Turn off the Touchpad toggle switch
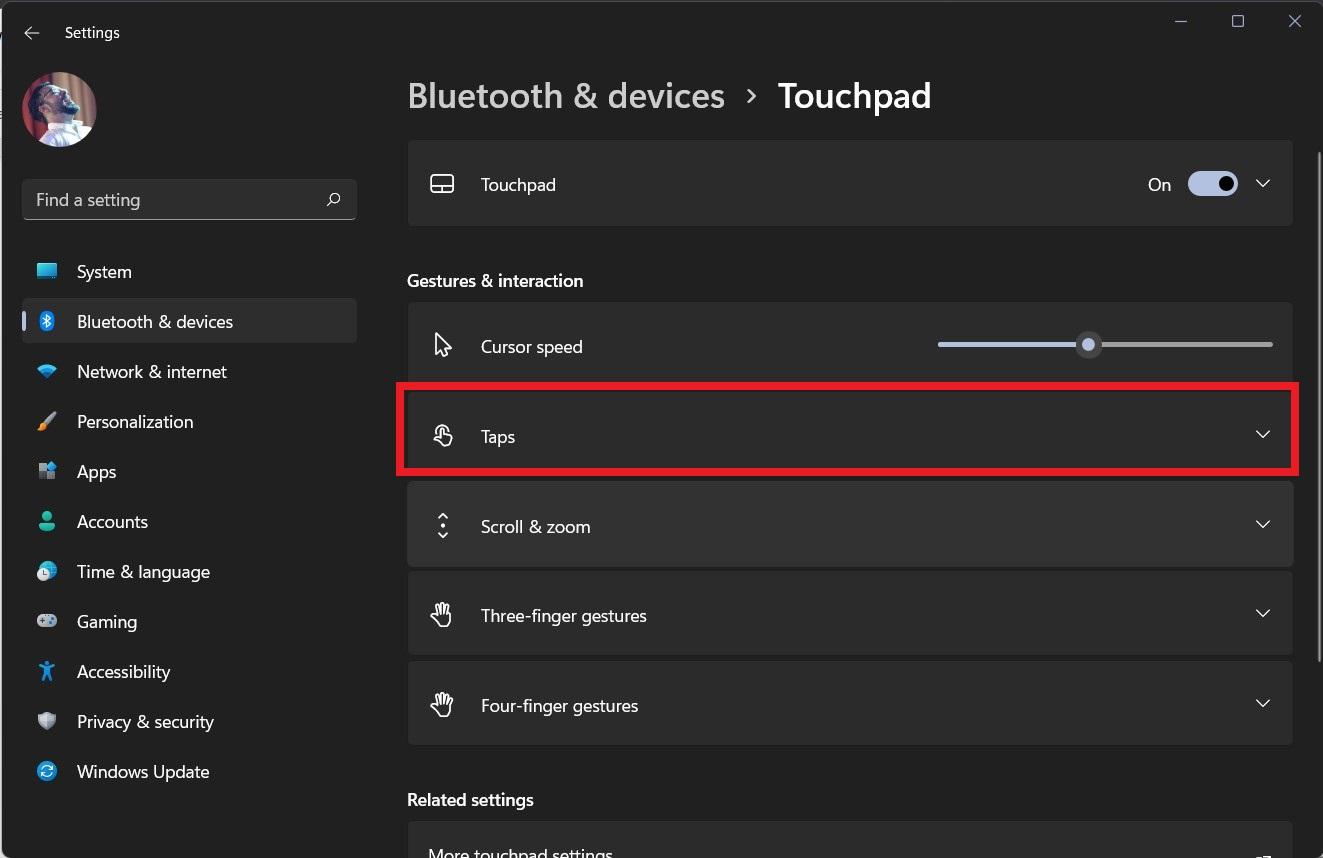The height and width of the screenshot is (858, 1323). tap(1212, 184)
